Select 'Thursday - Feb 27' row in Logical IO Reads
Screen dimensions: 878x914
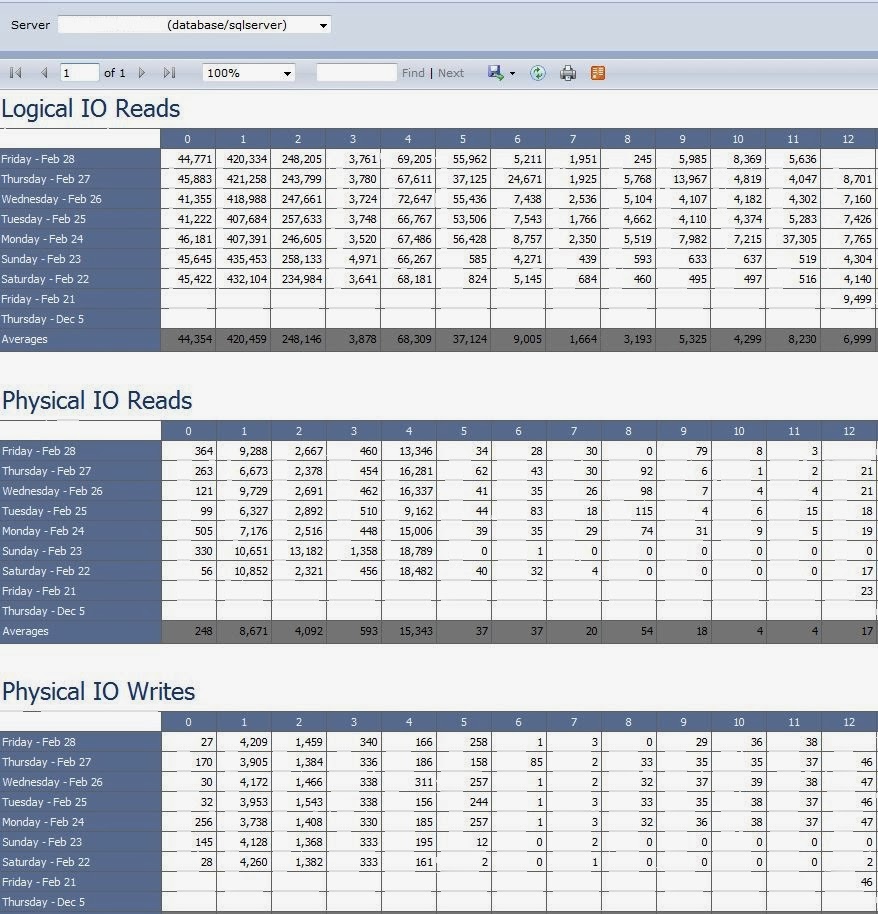coord(80,179)
